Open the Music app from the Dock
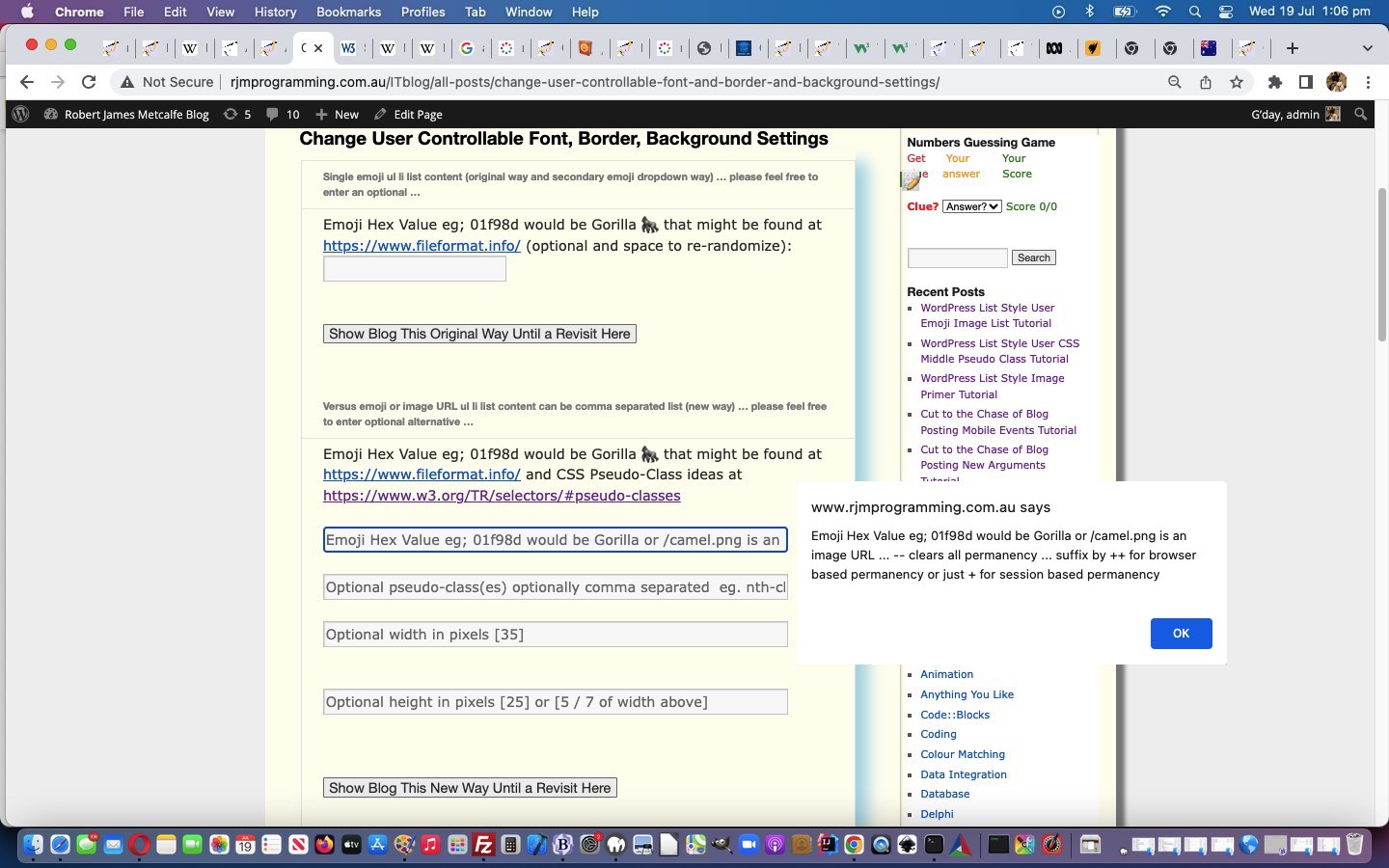This screenshot has width=1389, height=868. point(430,845)
